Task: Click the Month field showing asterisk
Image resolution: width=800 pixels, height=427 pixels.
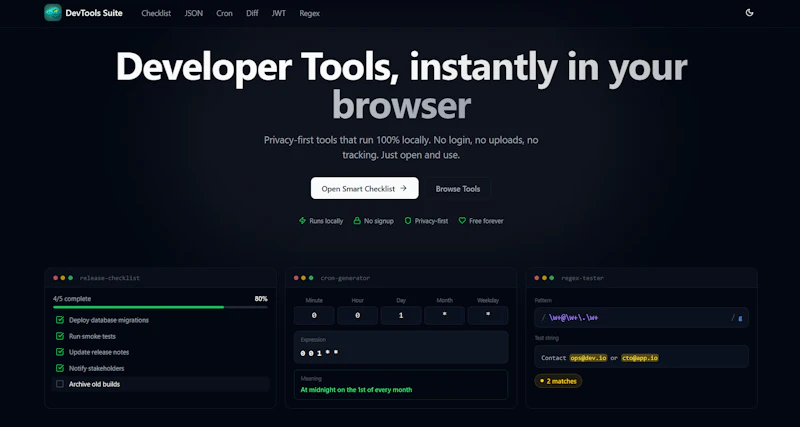Action: tap(444, 315)
